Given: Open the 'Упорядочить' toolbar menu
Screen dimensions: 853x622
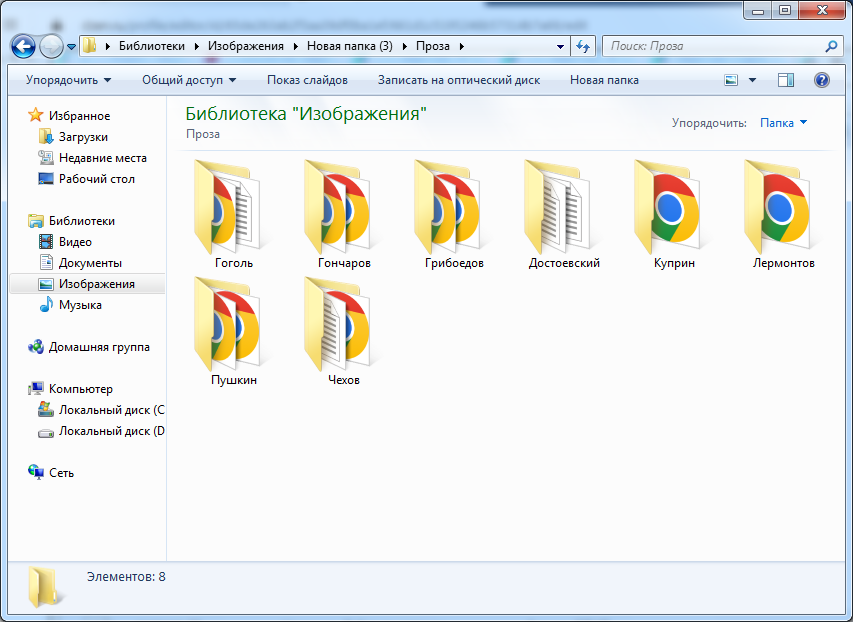Looking at the screenshot, I should tap(69, 80).
